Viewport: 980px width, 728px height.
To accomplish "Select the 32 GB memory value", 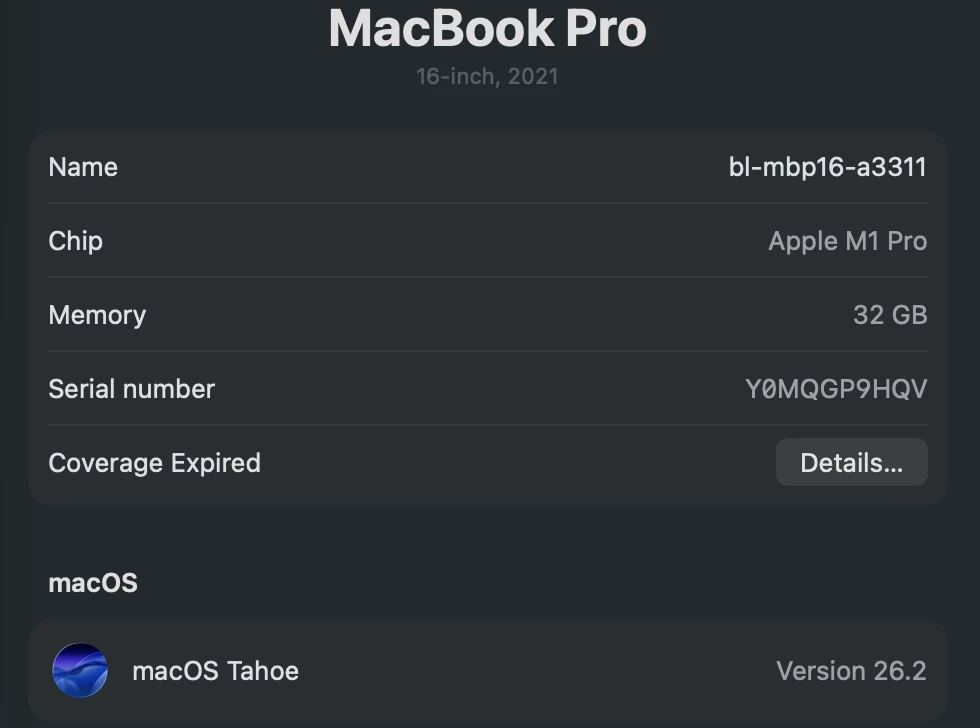I will tap(890, 315).
